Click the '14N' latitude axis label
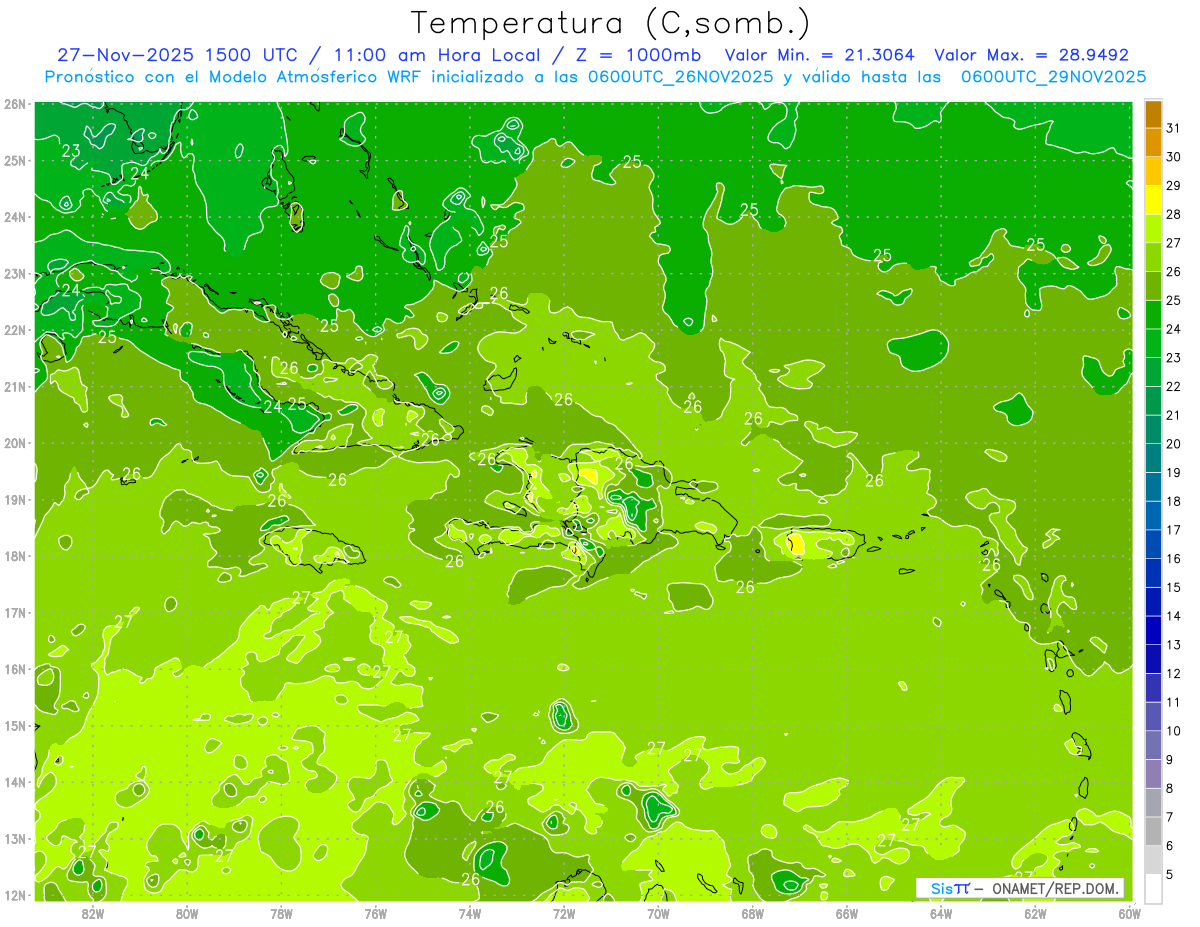This screenshot has height=927, width=1200. [15, 782]
